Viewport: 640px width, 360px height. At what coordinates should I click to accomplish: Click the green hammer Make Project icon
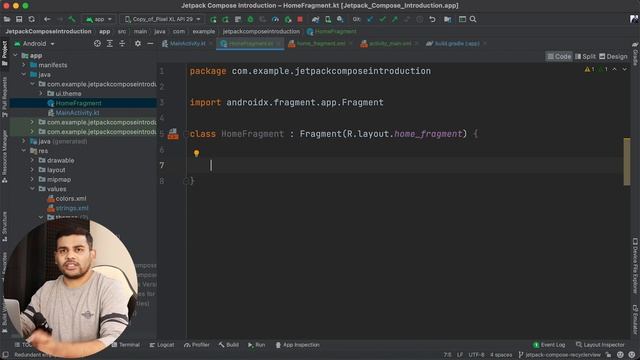pos(72,19)
